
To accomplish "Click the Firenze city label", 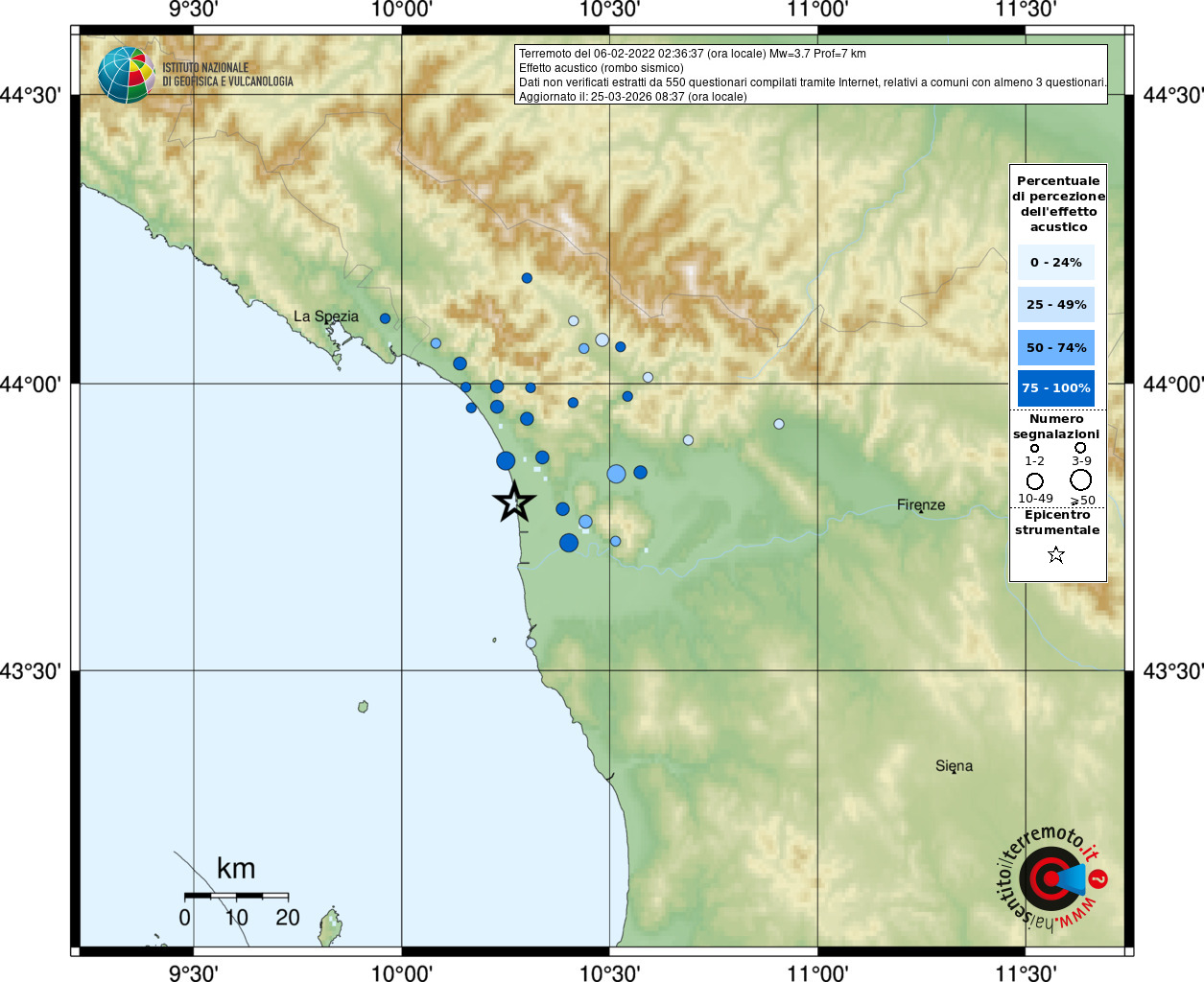I will pyautogui.click(x=921, y=504).
